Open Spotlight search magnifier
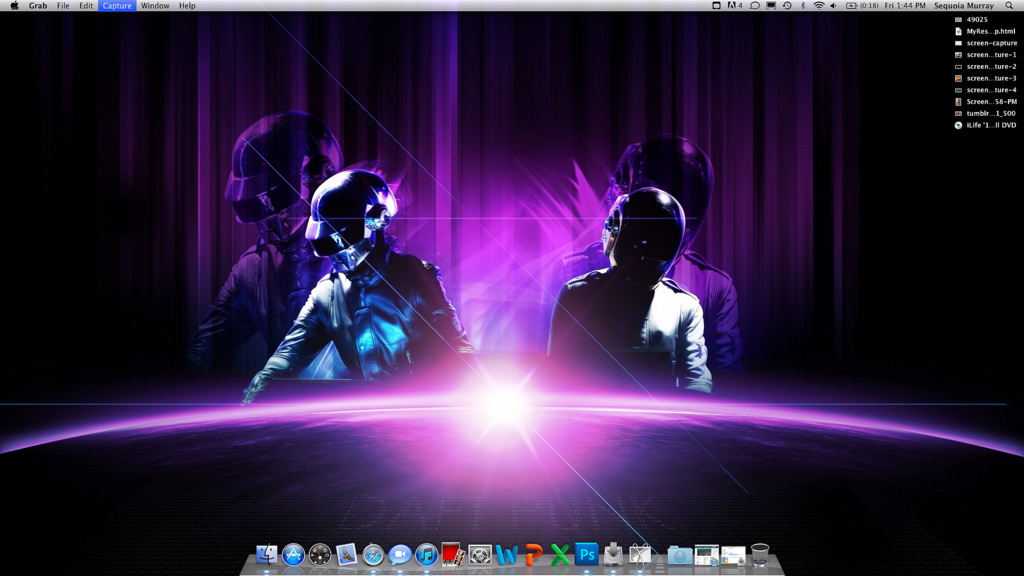 pos(1009,5)
